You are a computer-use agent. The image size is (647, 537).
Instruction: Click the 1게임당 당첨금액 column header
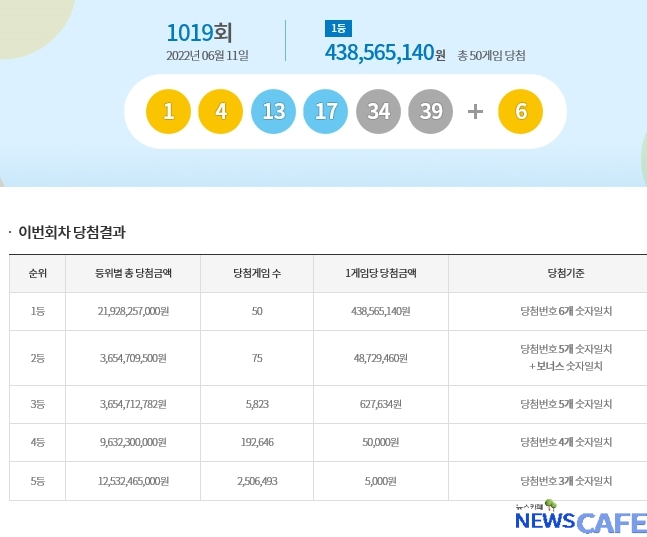381,273
